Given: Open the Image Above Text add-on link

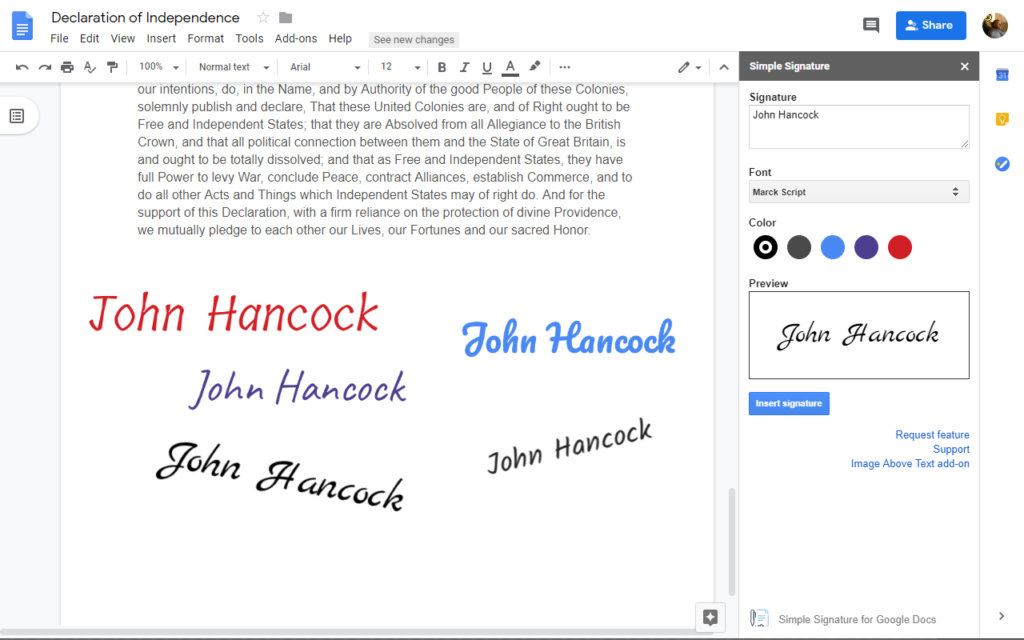Looking at the screenshot, I should (910, 463).
